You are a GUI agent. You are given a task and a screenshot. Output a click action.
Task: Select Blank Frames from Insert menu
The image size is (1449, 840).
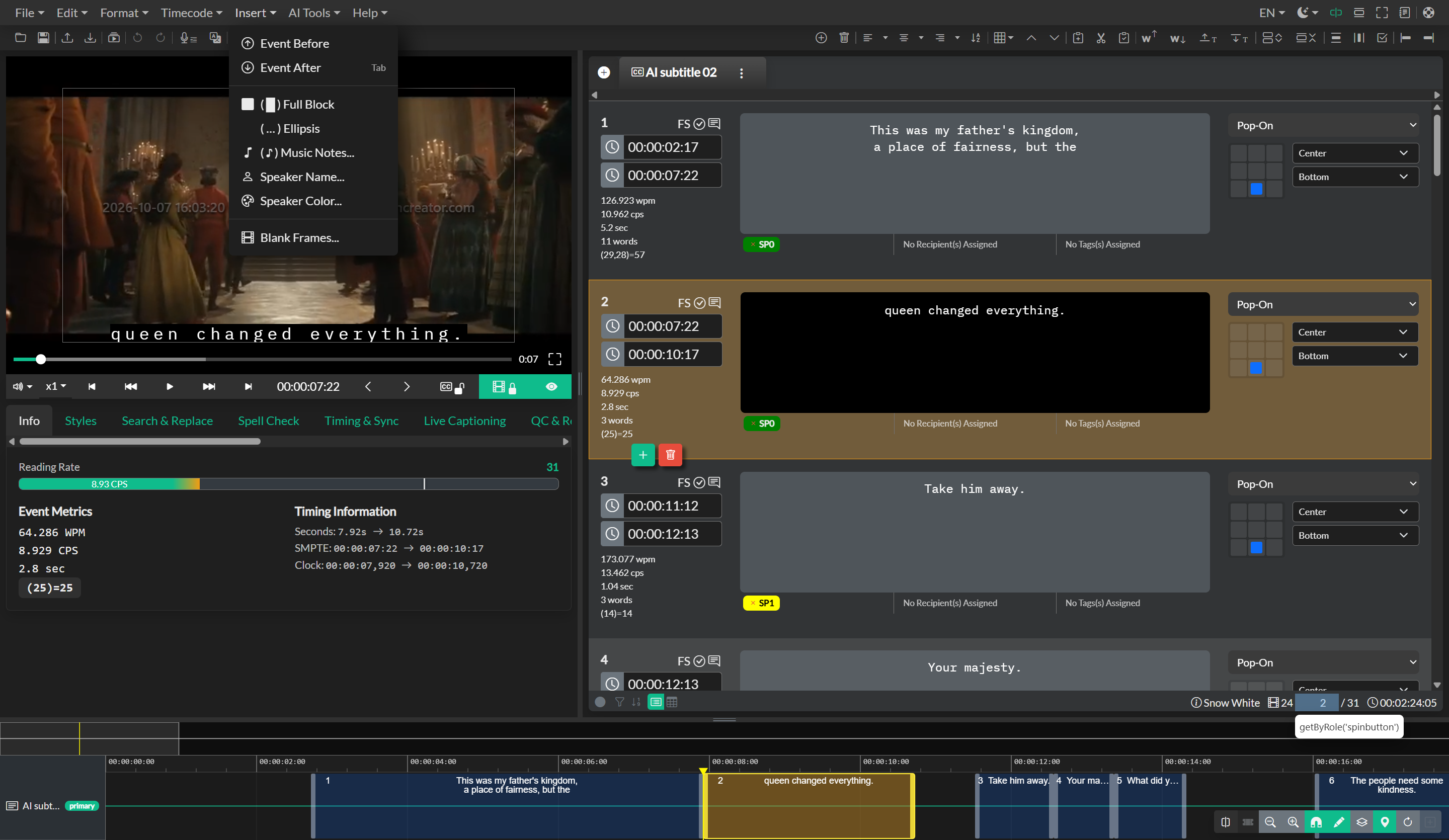coord(313,237)
